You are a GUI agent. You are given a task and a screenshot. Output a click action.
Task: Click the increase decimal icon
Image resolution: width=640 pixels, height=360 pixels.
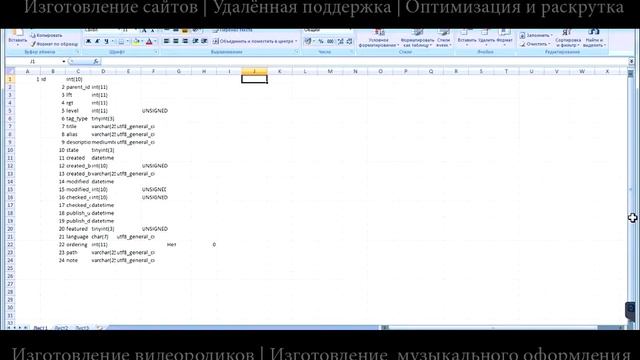pyautogui.click(x=340, y=41)
